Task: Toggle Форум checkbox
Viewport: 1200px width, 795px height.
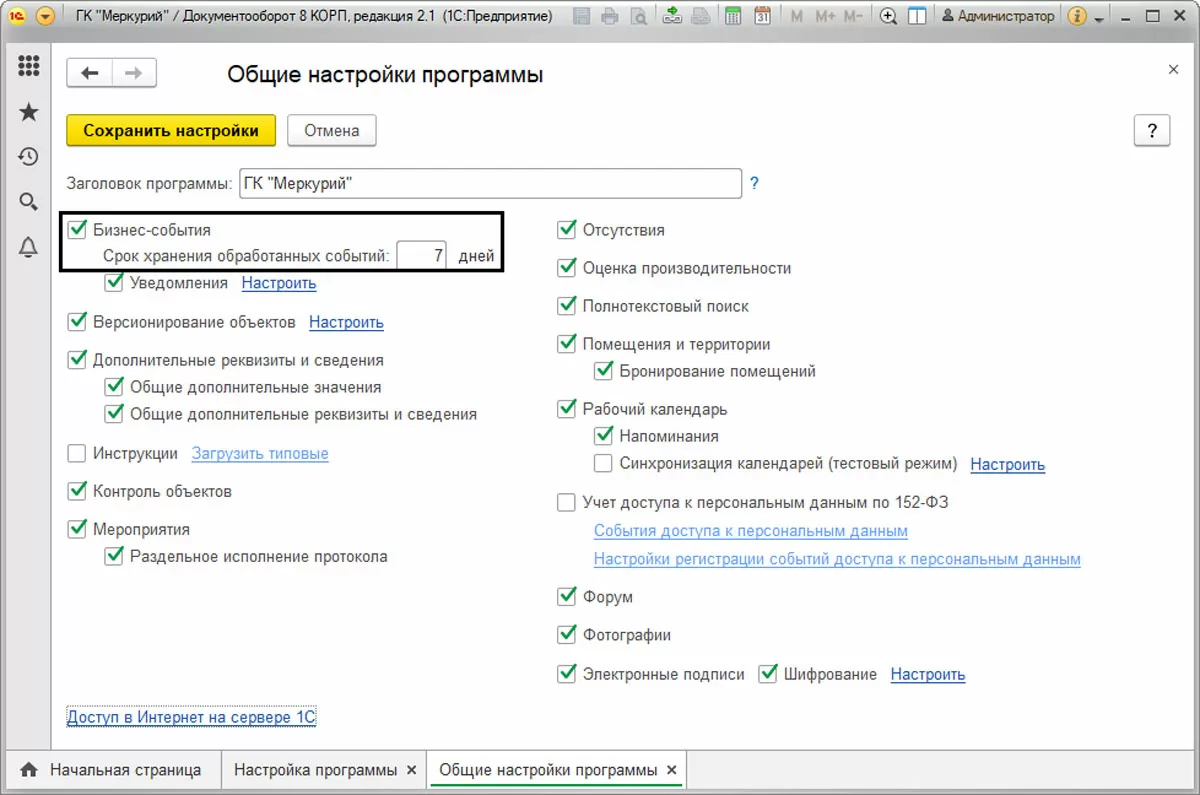Action: (x=567, y=597)
